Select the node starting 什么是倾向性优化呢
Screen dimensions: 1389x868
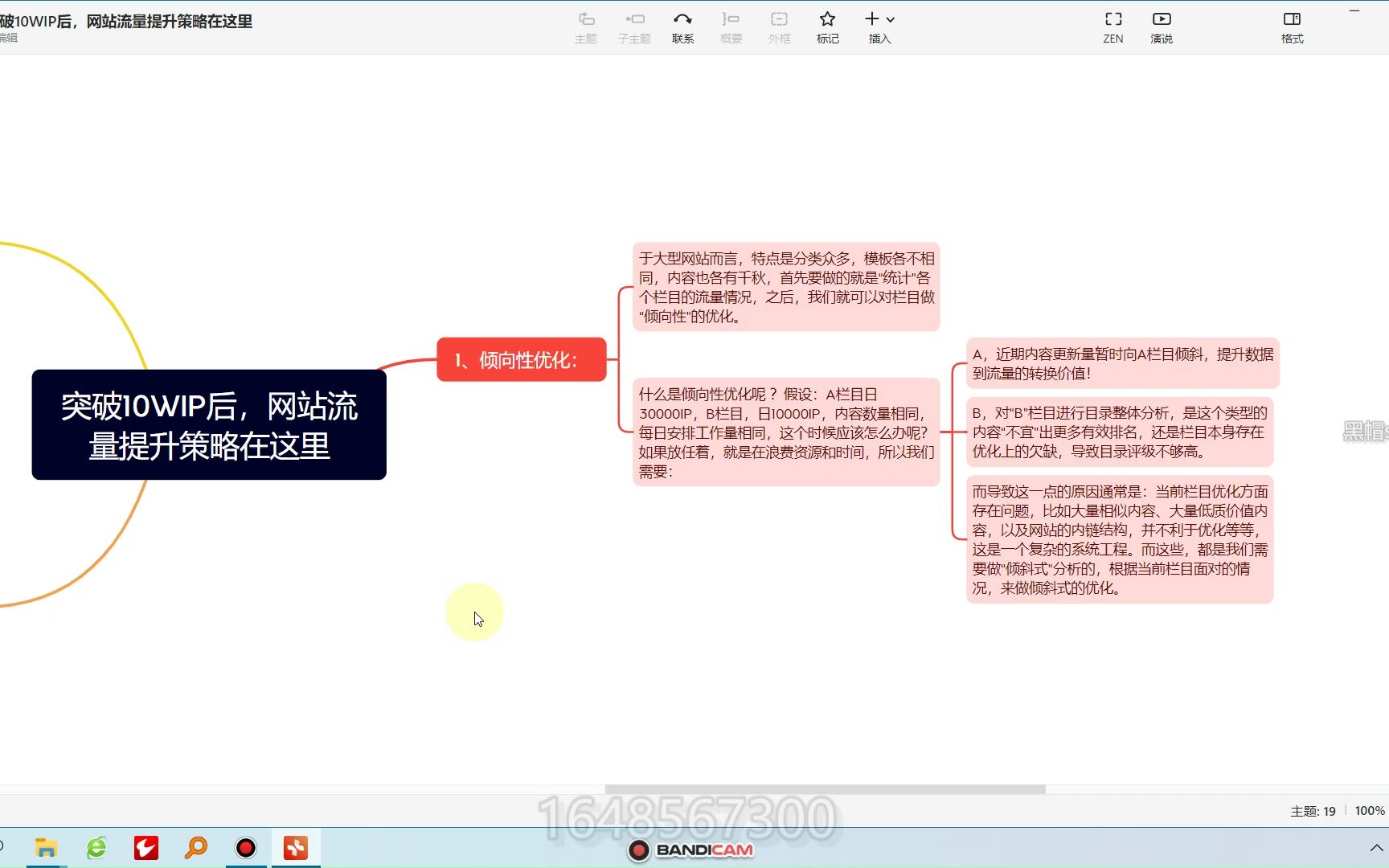point(786,432)
